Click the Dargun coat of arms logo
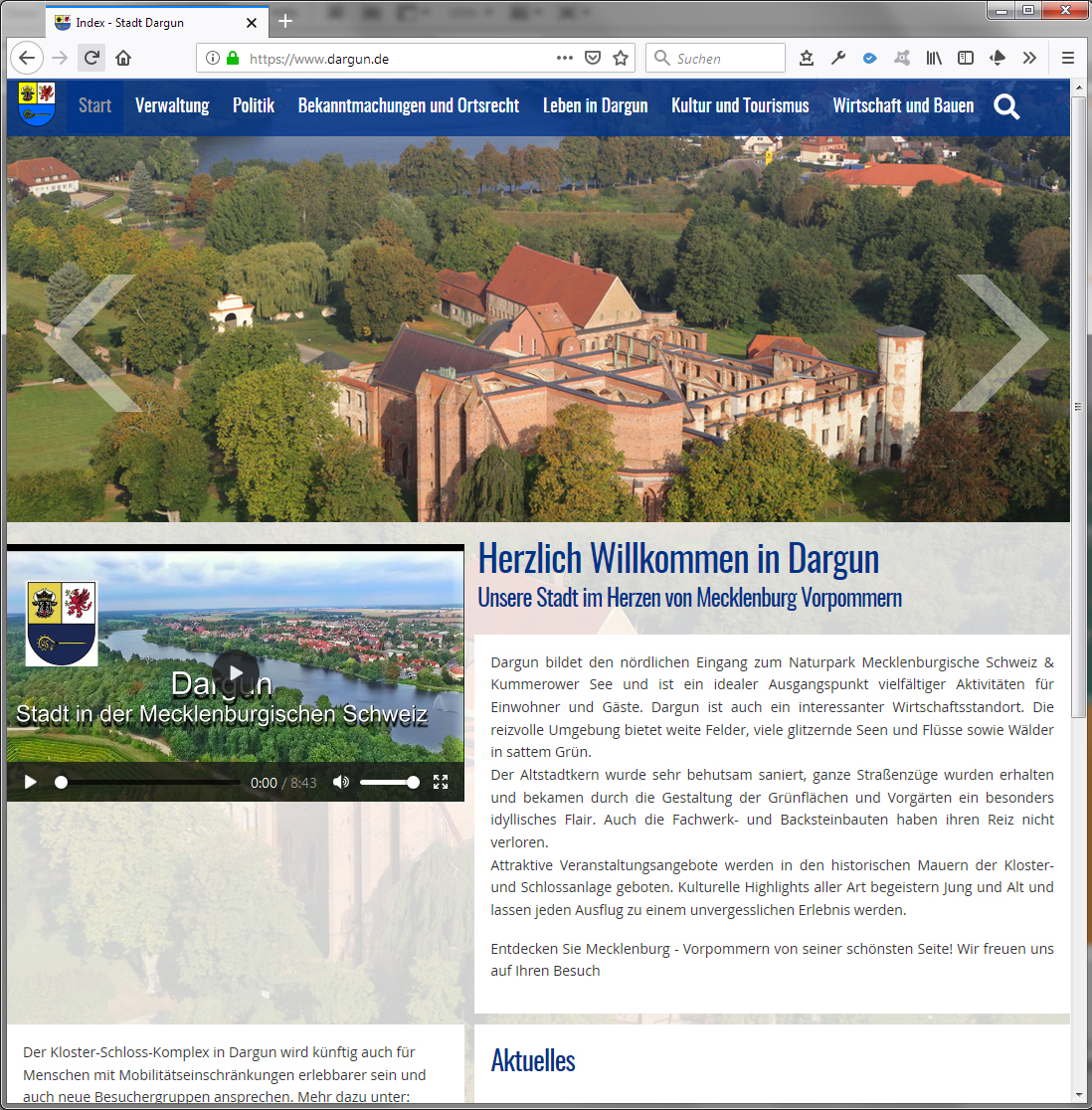Screen dimensions: 1092x1110 (x=37, y=104)
